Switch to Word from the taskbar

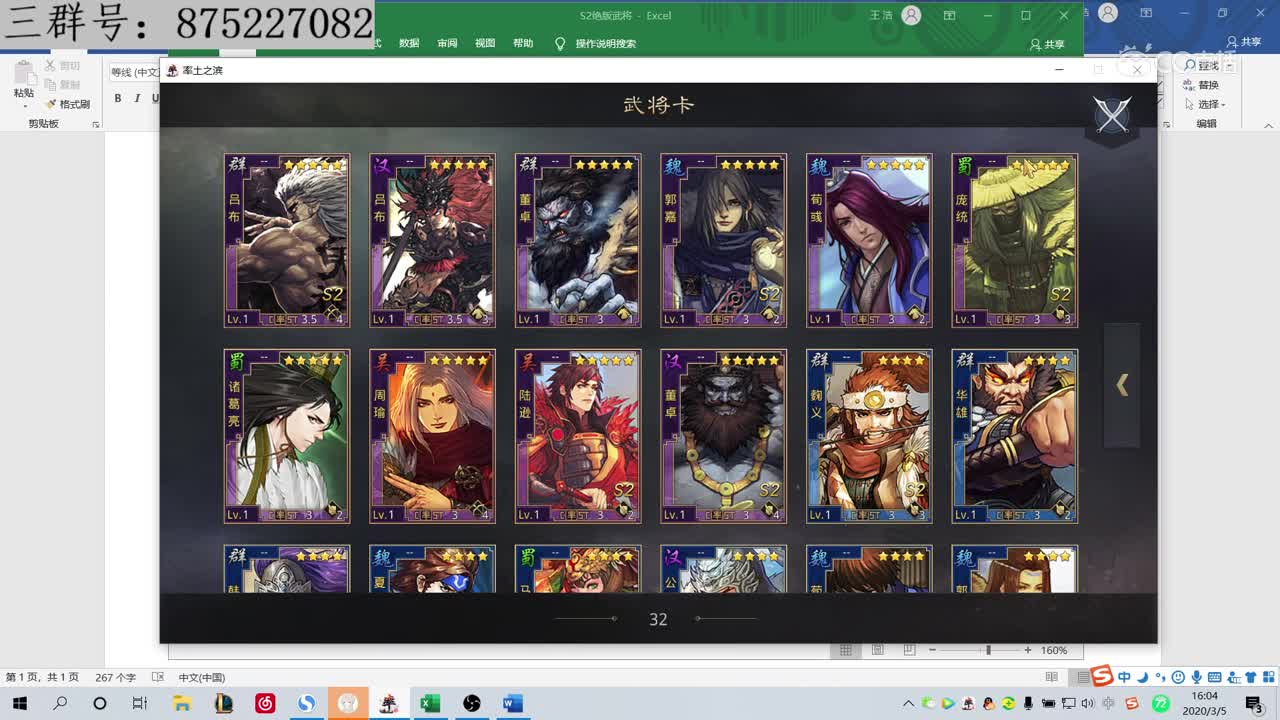513,704
